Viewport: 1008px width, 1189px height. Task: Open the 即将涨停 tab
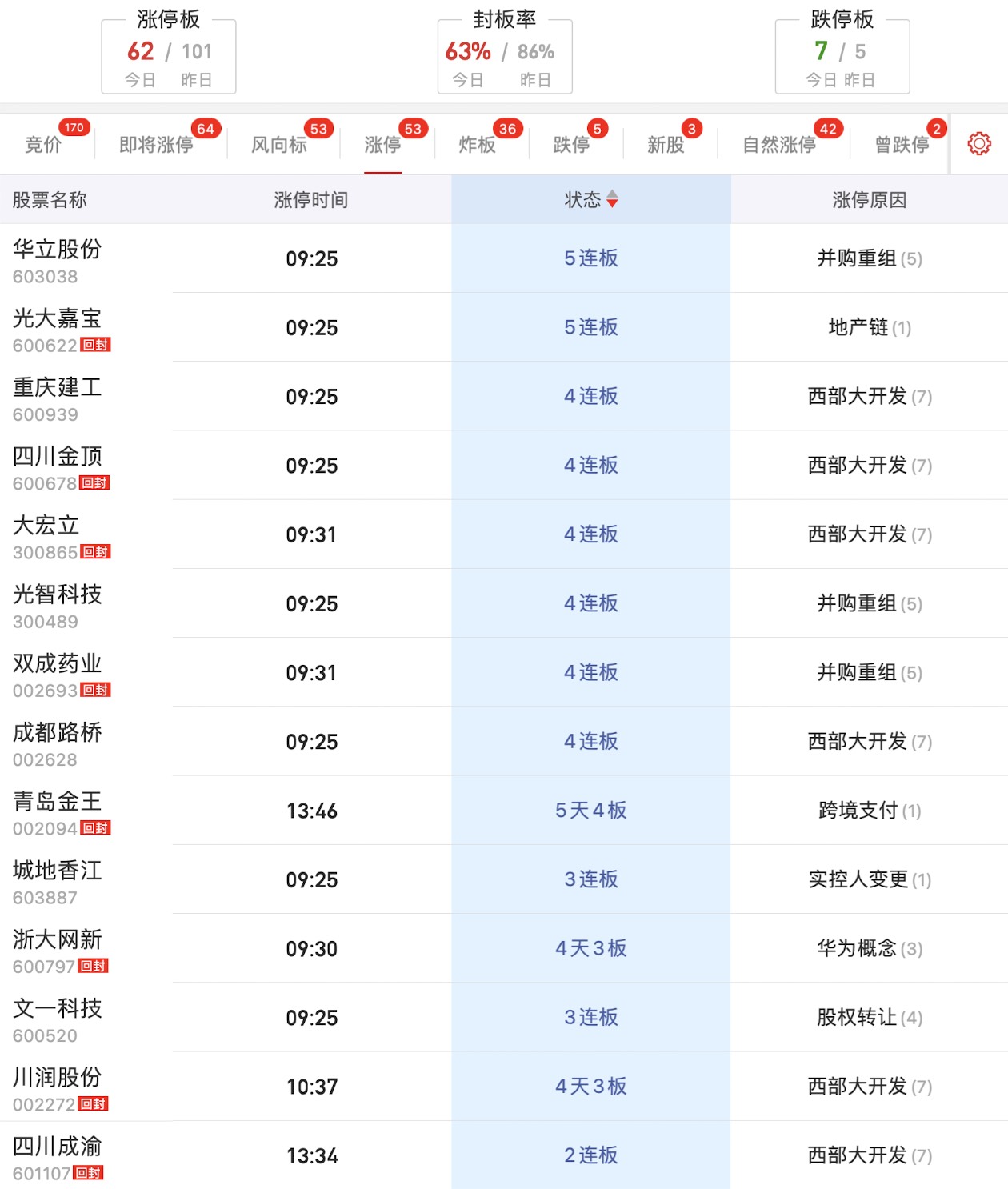click(156, 145)
